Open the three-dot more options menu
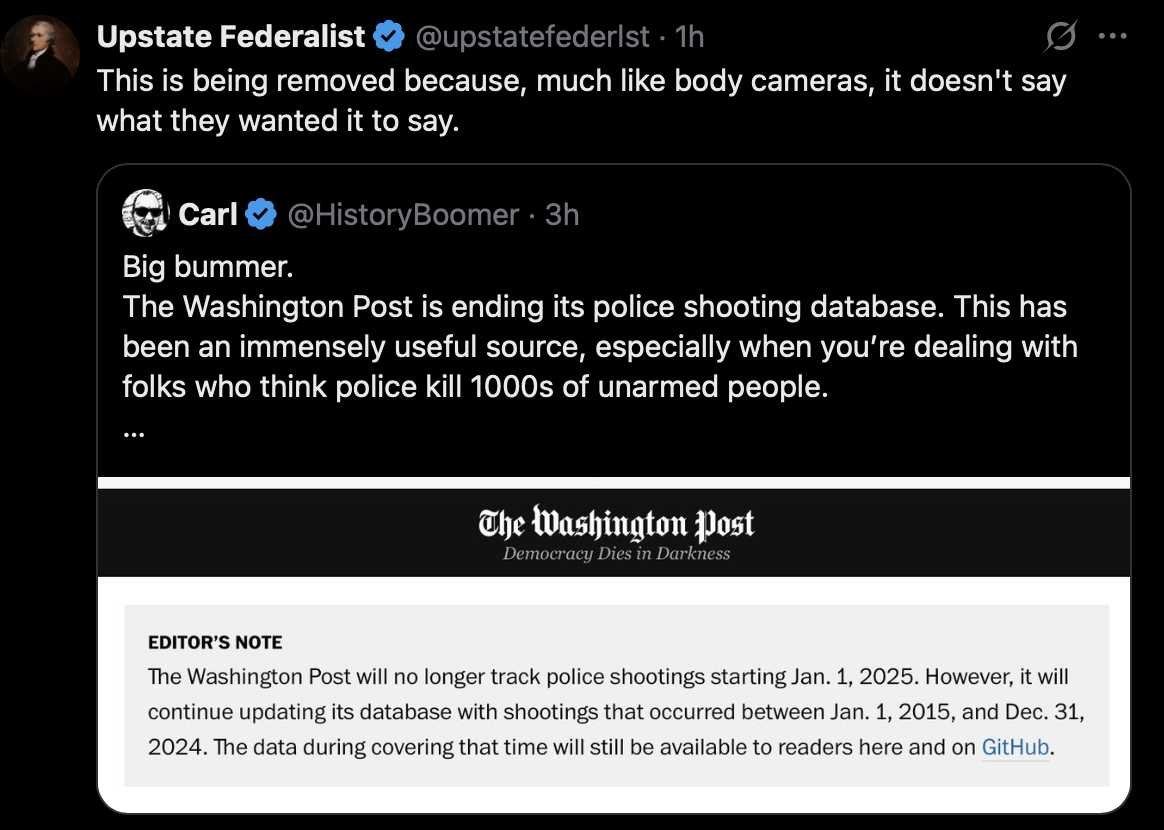Viewport: 1164px width, 830px height. click(1112, 36)
